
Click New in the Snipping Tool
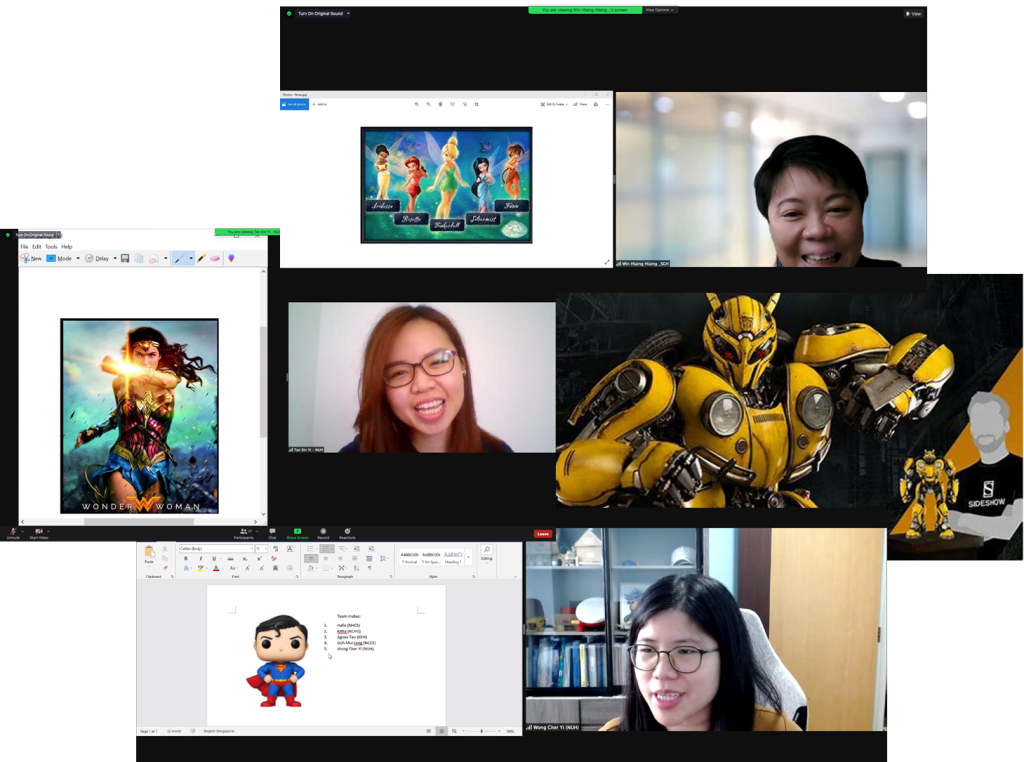tap(31, 259)
